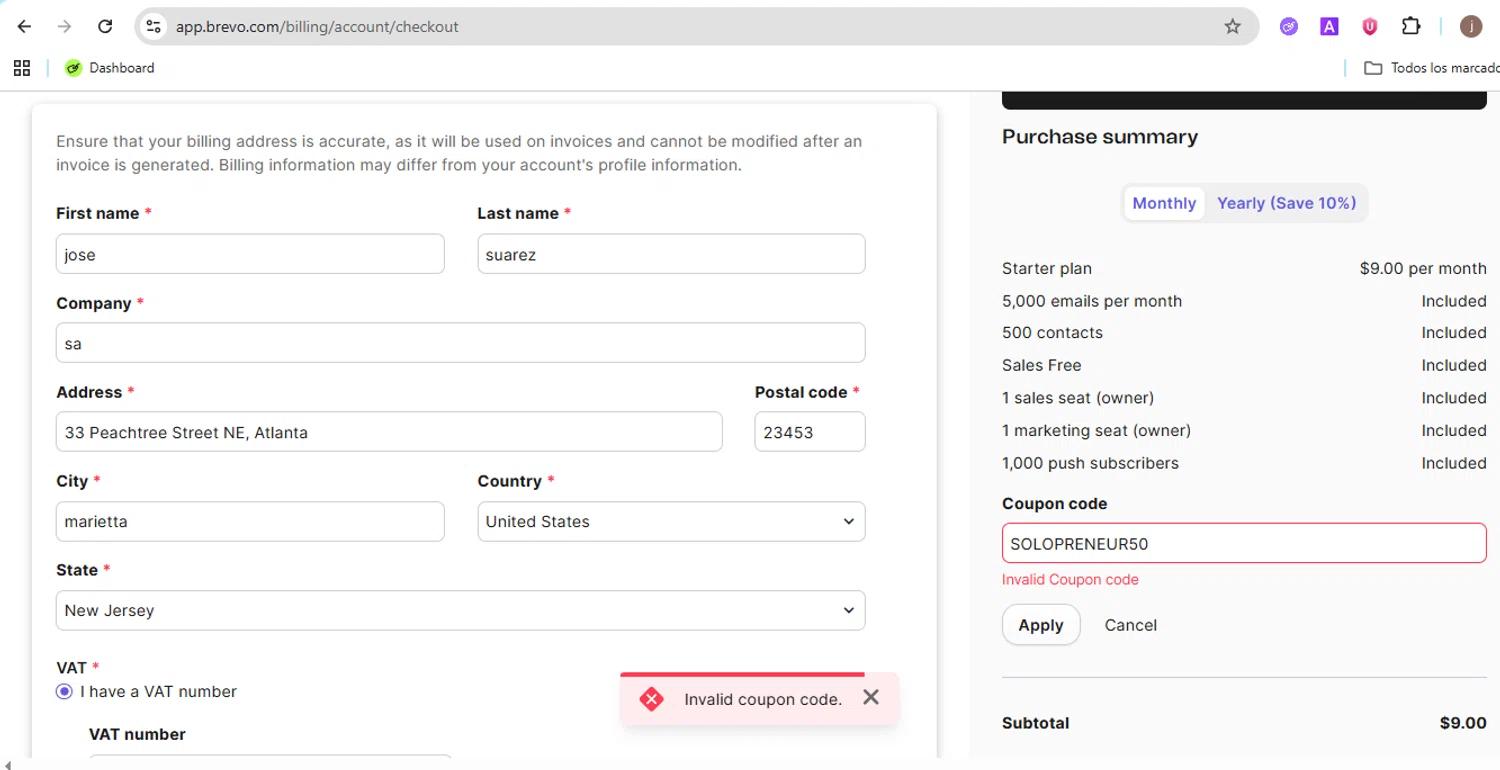The width and height of the screenshot is (1500, 770).
Task: Switch to Monthly billing
Action: pyautogui.click(x=1164, y=203)
